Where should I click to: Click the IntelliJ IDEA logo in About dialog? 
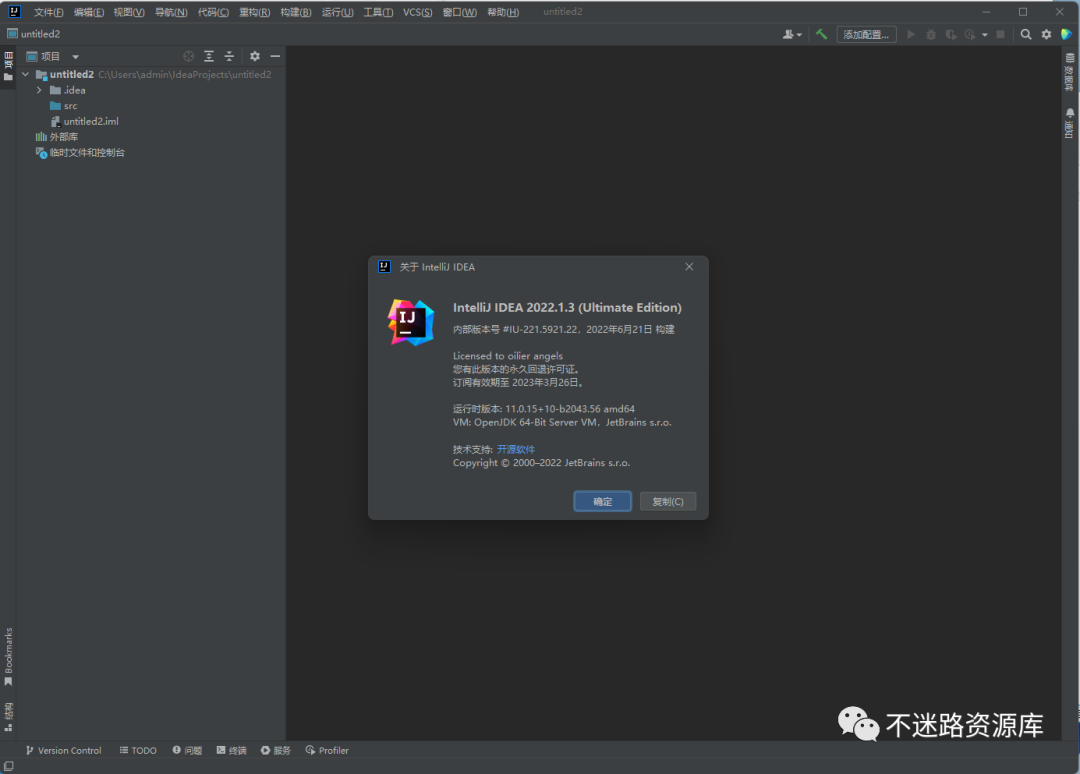pyautogui.click(x=411, y=322)
